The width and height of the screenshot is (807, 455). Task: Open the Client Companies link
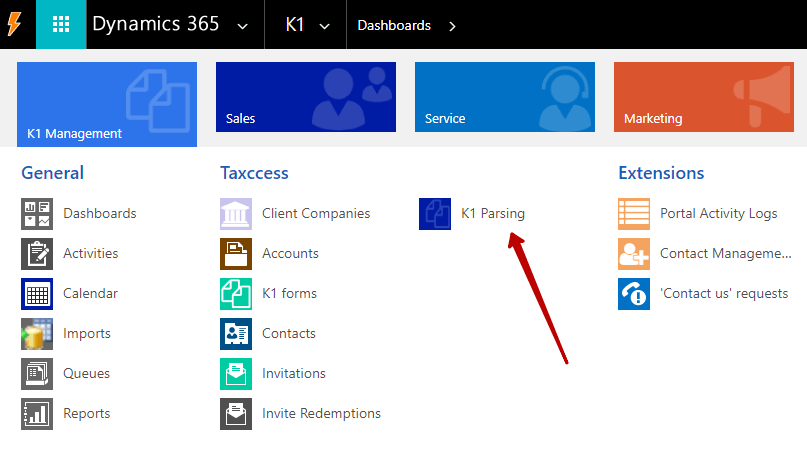click(316, 213)
